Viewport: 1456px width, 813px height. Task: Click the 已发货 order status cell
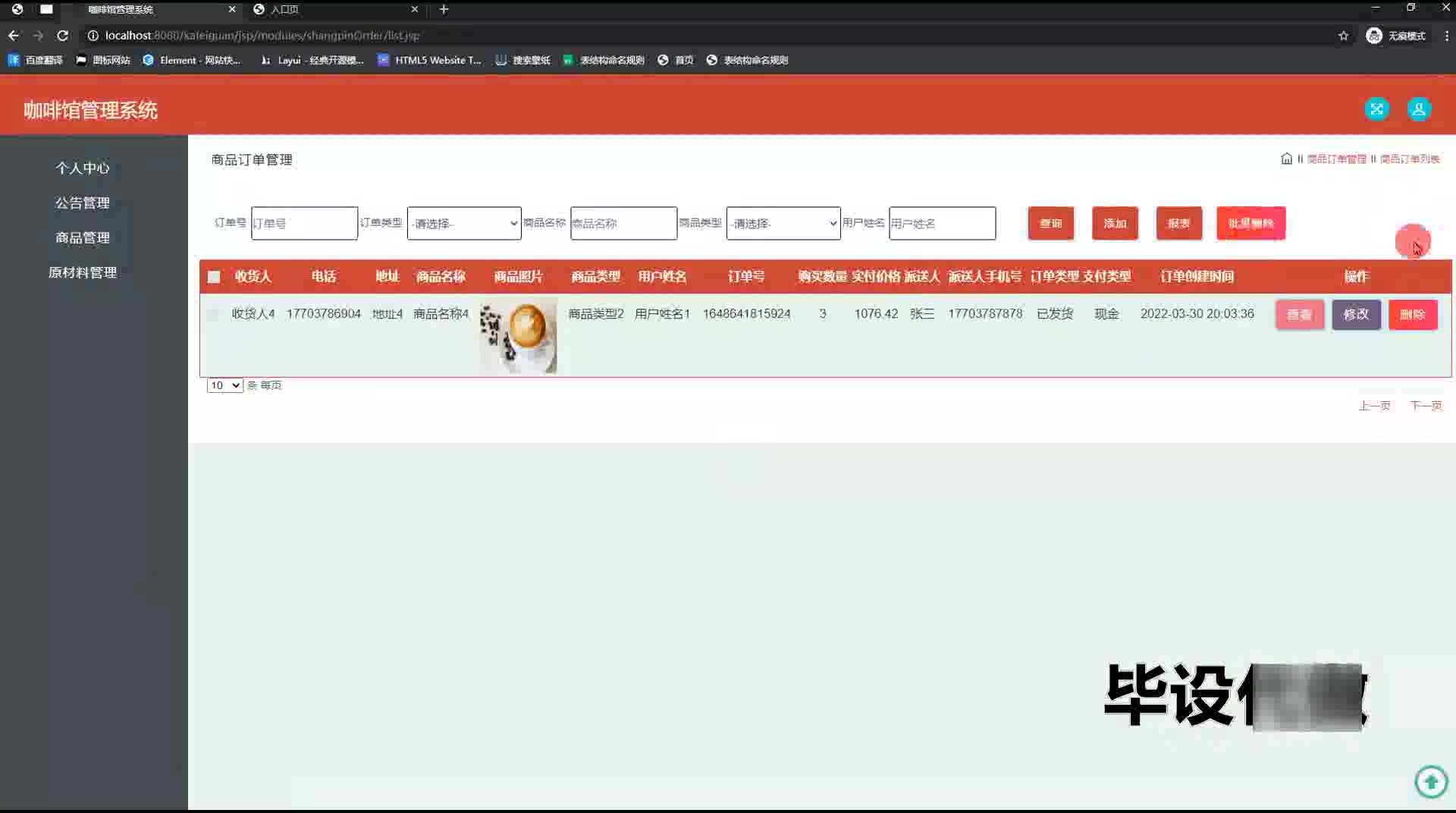point(1055,314)
